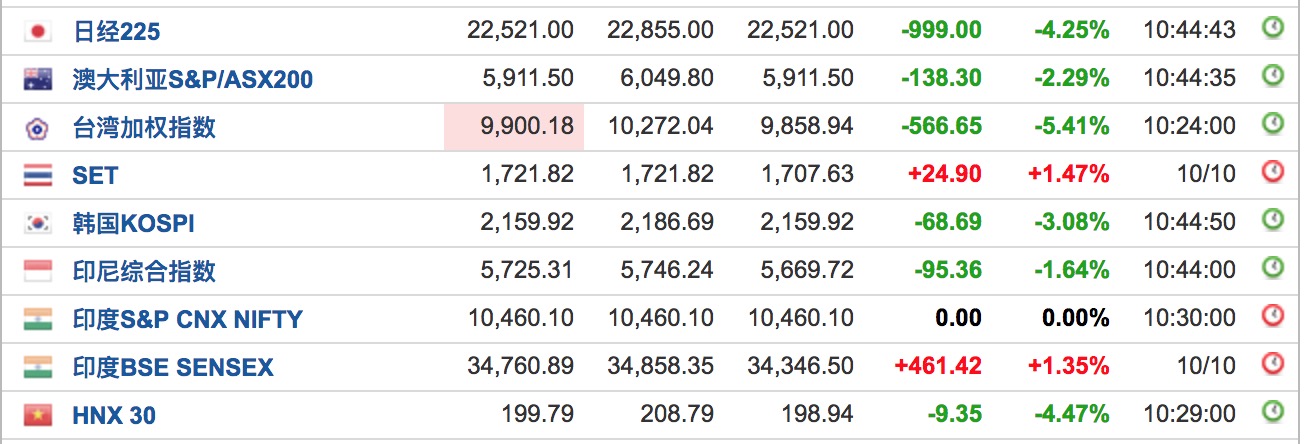Click the Australia flag icon
Viewport: 1304px width, 444px height.
pos(38,79)
